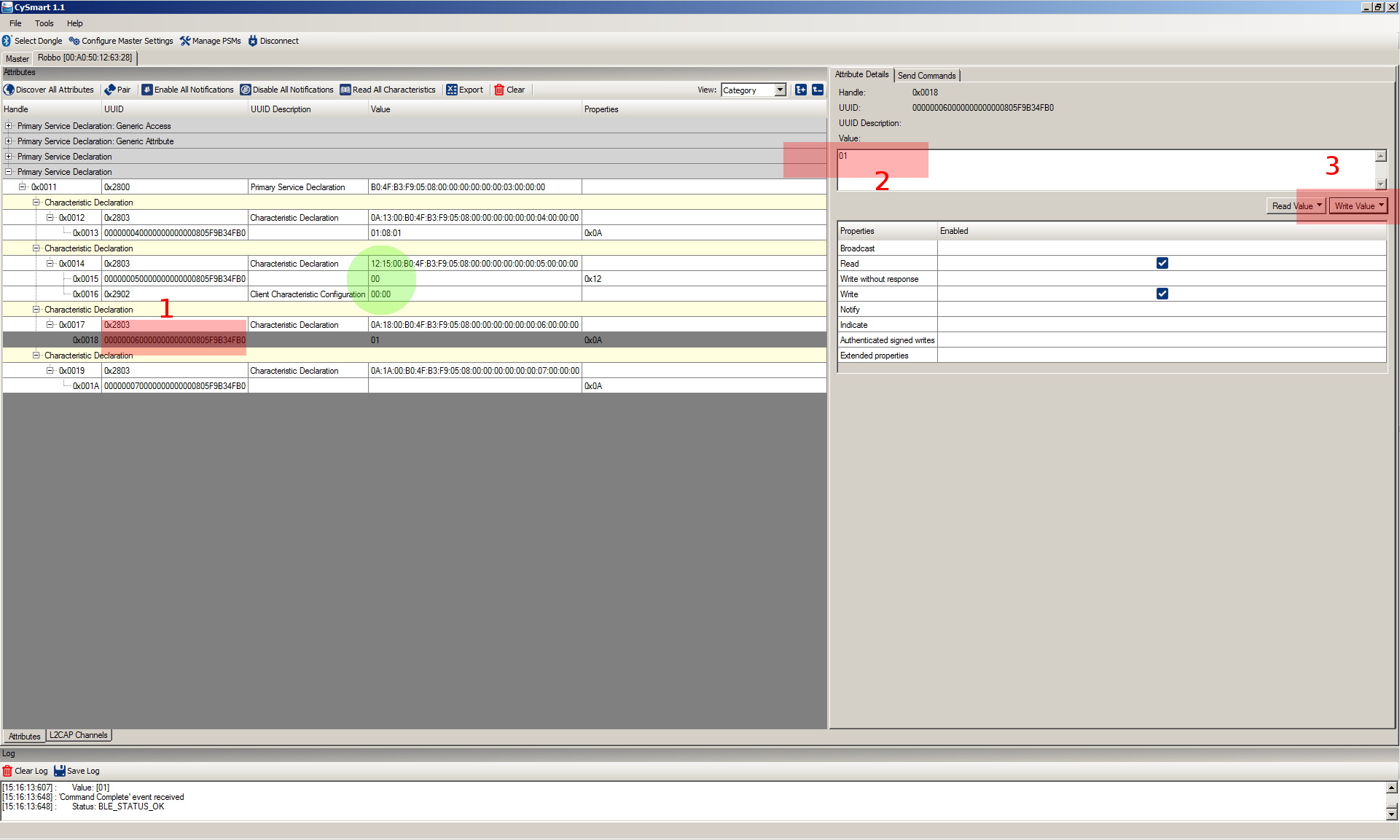This screenshot has height=840, width=1400.
Task: Toggle the Read property checkbox
Action: click(1162, 263)
